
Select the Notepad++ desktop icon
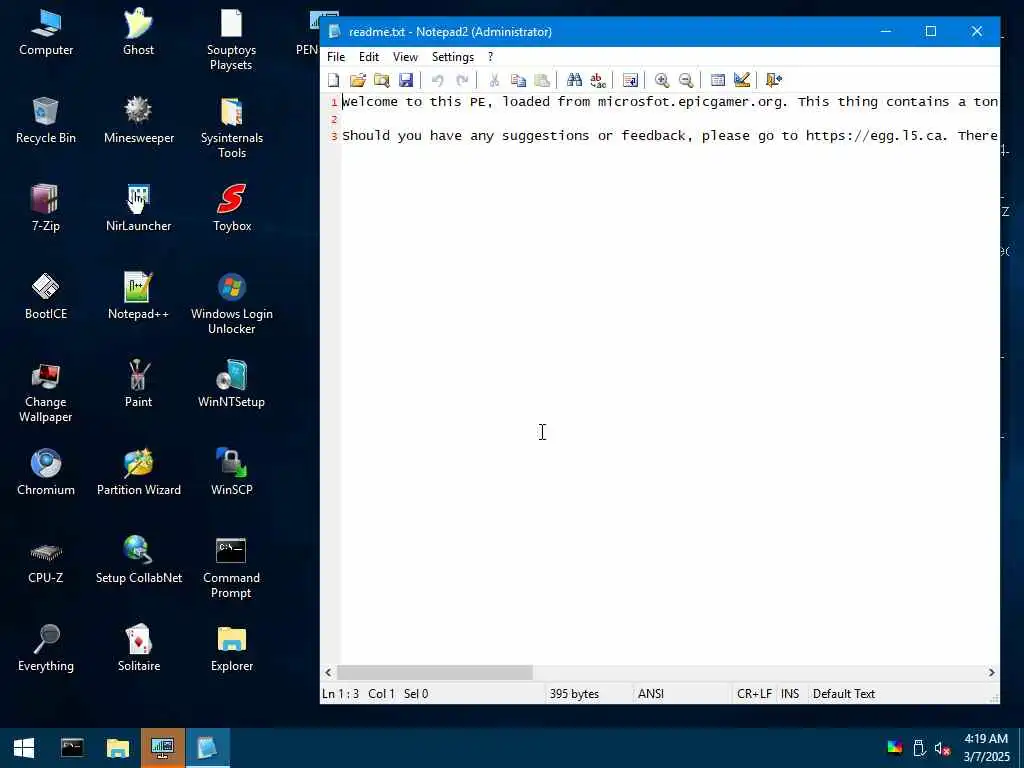tap(138, 296)
